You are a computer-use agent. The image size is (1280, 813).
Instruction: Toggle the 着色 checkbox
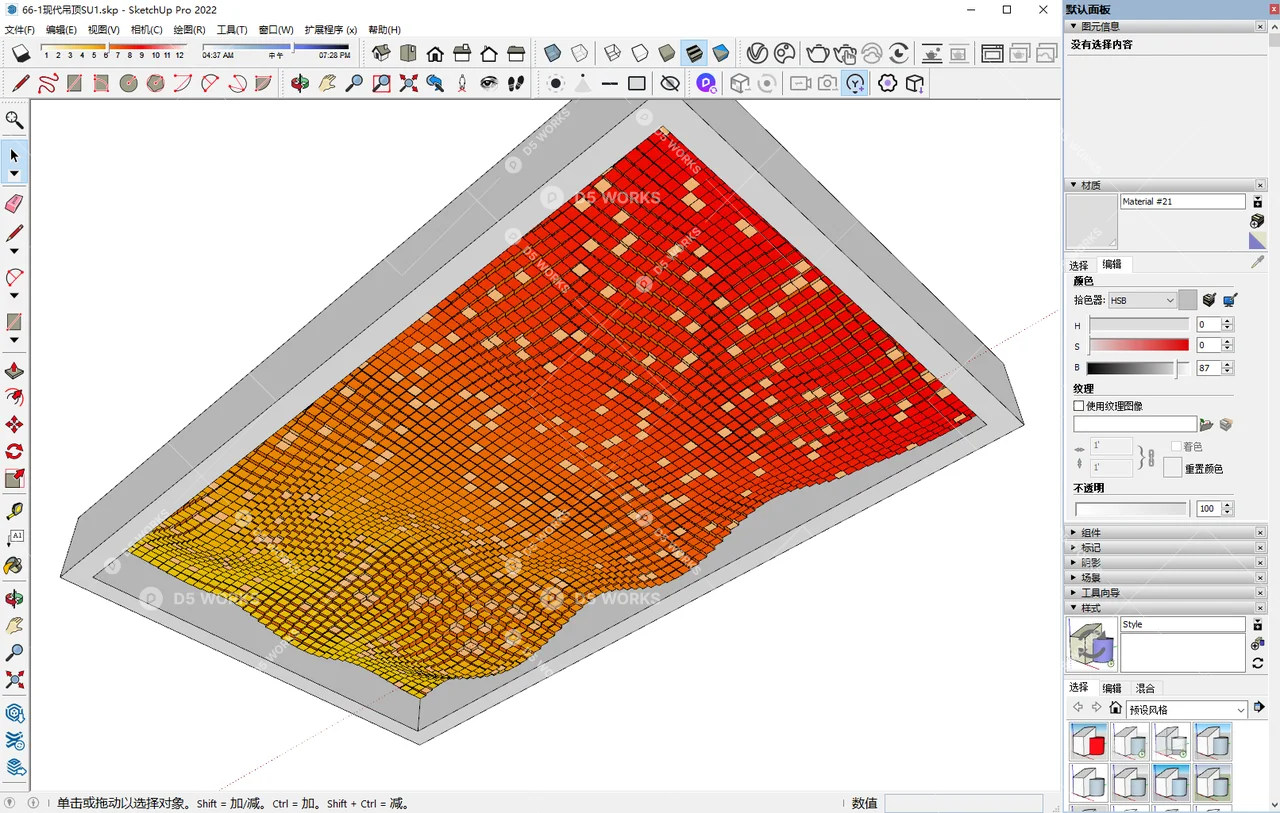pos(1174,446)
